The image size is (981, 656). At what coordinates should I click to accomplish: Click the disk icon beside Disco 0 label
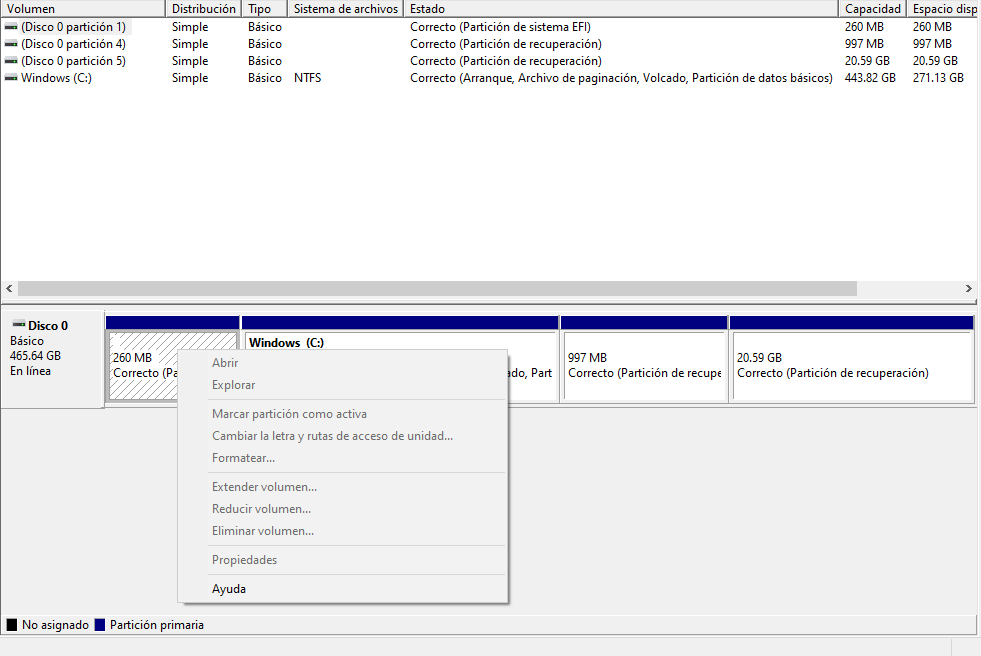(19, 325)
